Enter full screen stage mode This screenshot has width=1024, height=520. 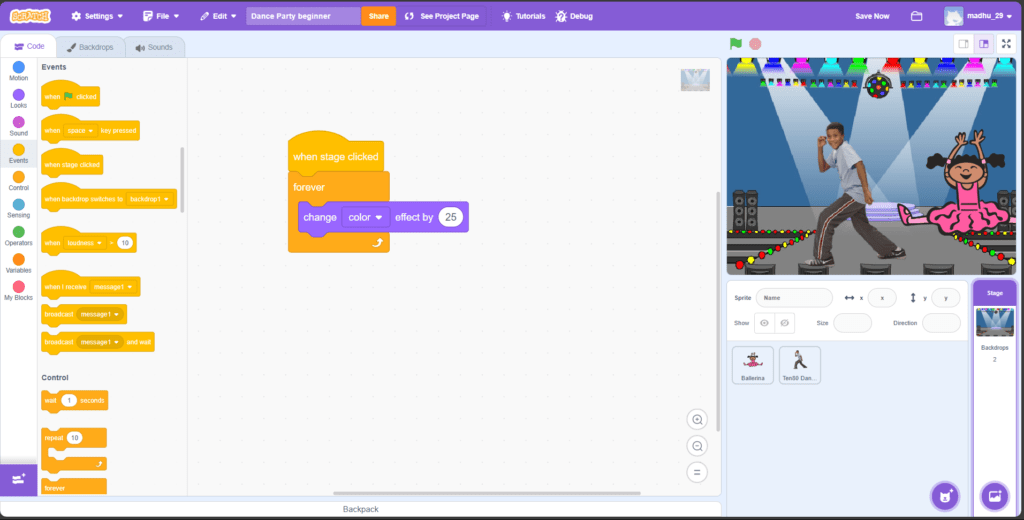point(1006,44)
